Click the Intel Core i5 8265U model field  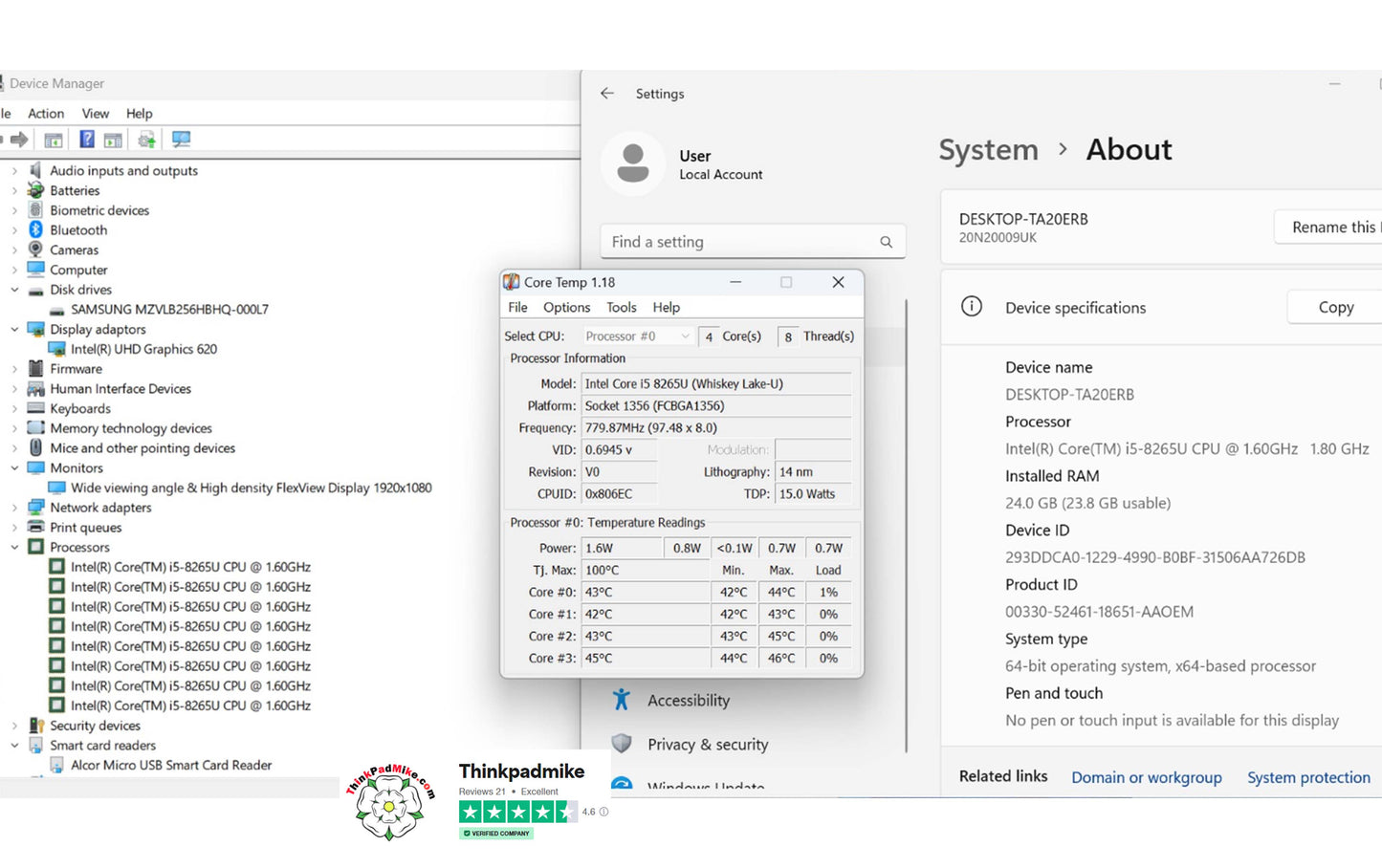coord(716,383)
